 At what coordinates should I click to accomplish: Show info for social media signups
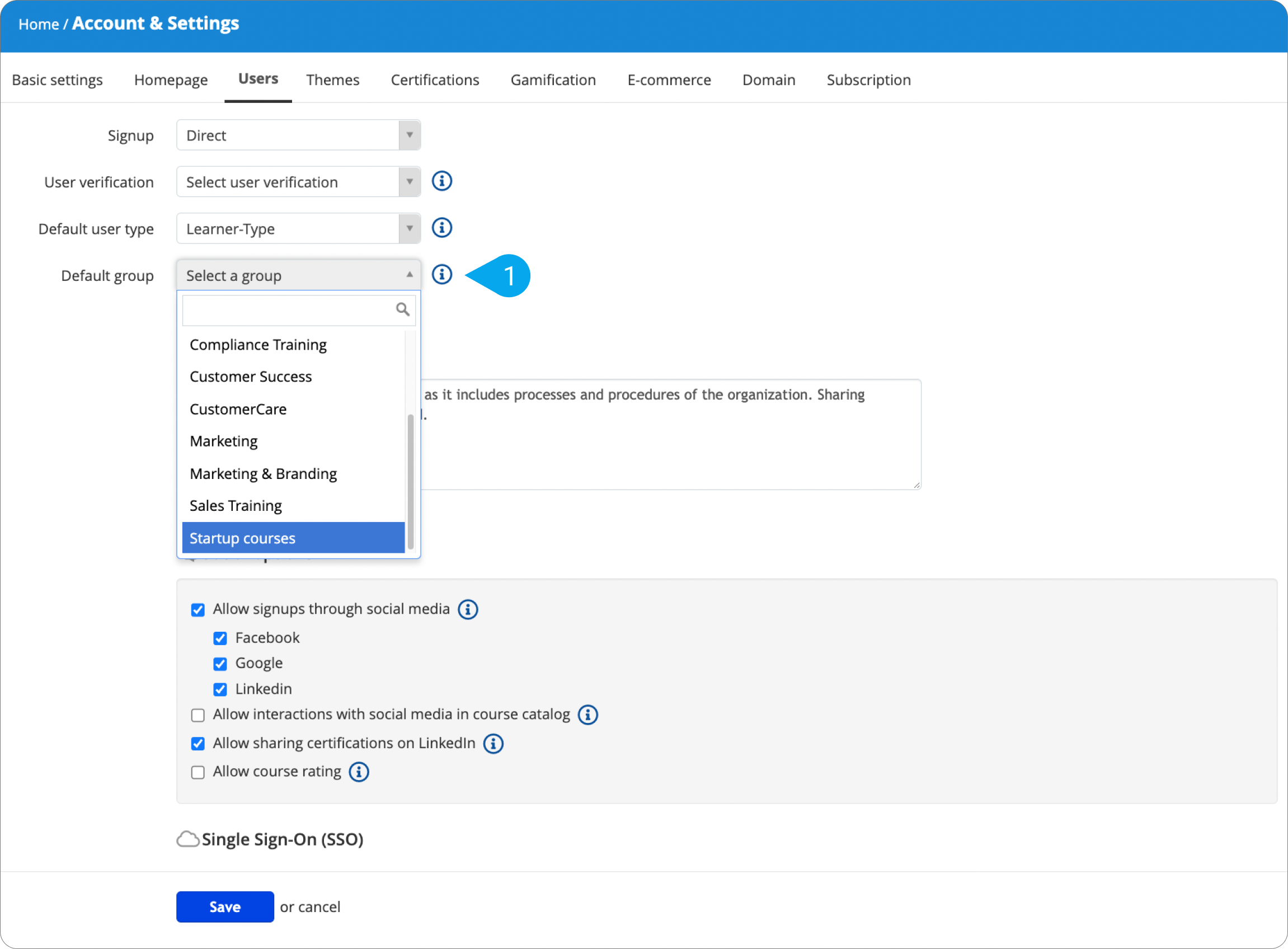pyautogui.click(x=468, y=609)
